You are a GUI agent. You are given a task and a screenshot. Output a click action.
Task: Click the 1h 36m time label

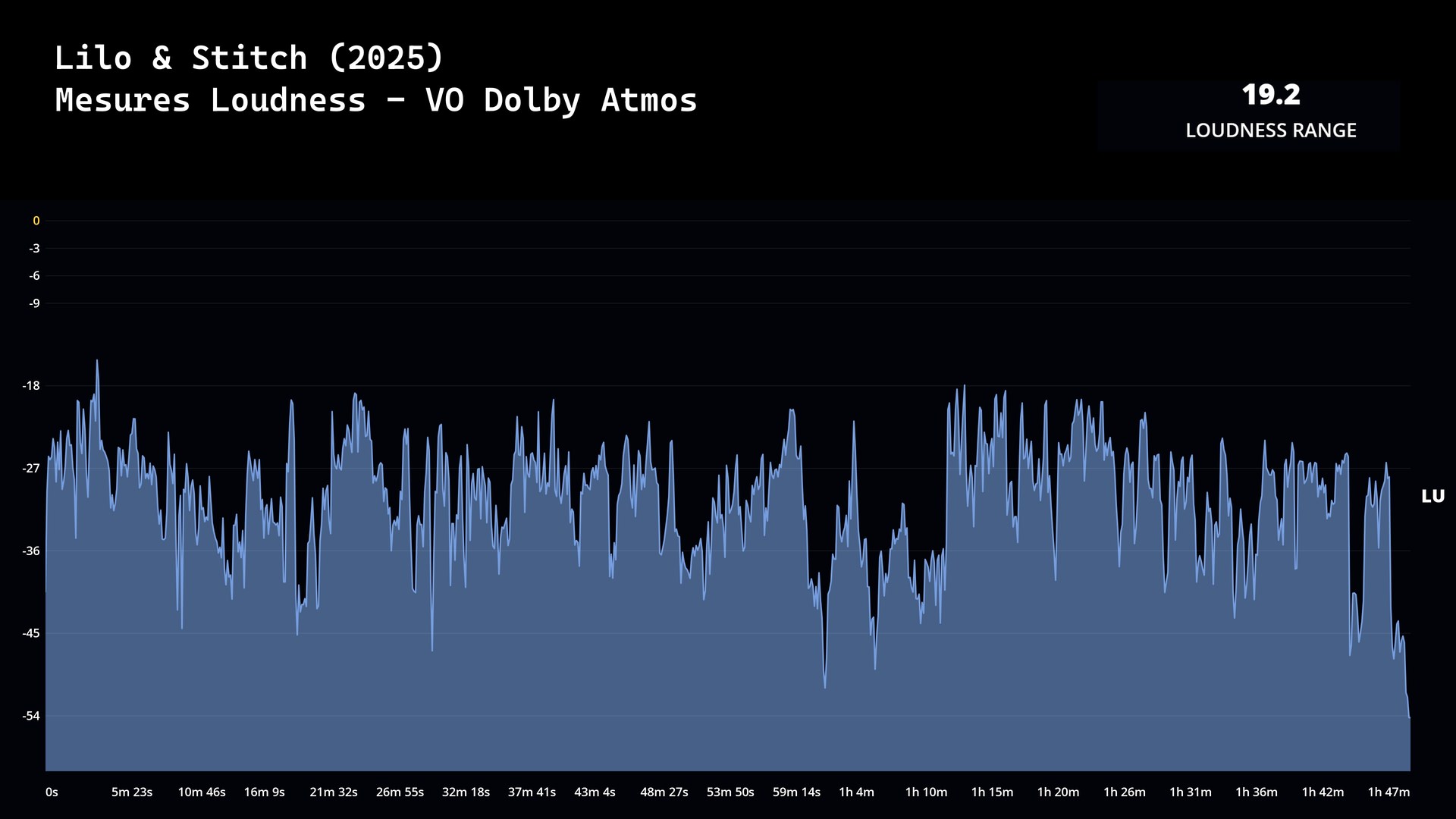point(1257,792)
